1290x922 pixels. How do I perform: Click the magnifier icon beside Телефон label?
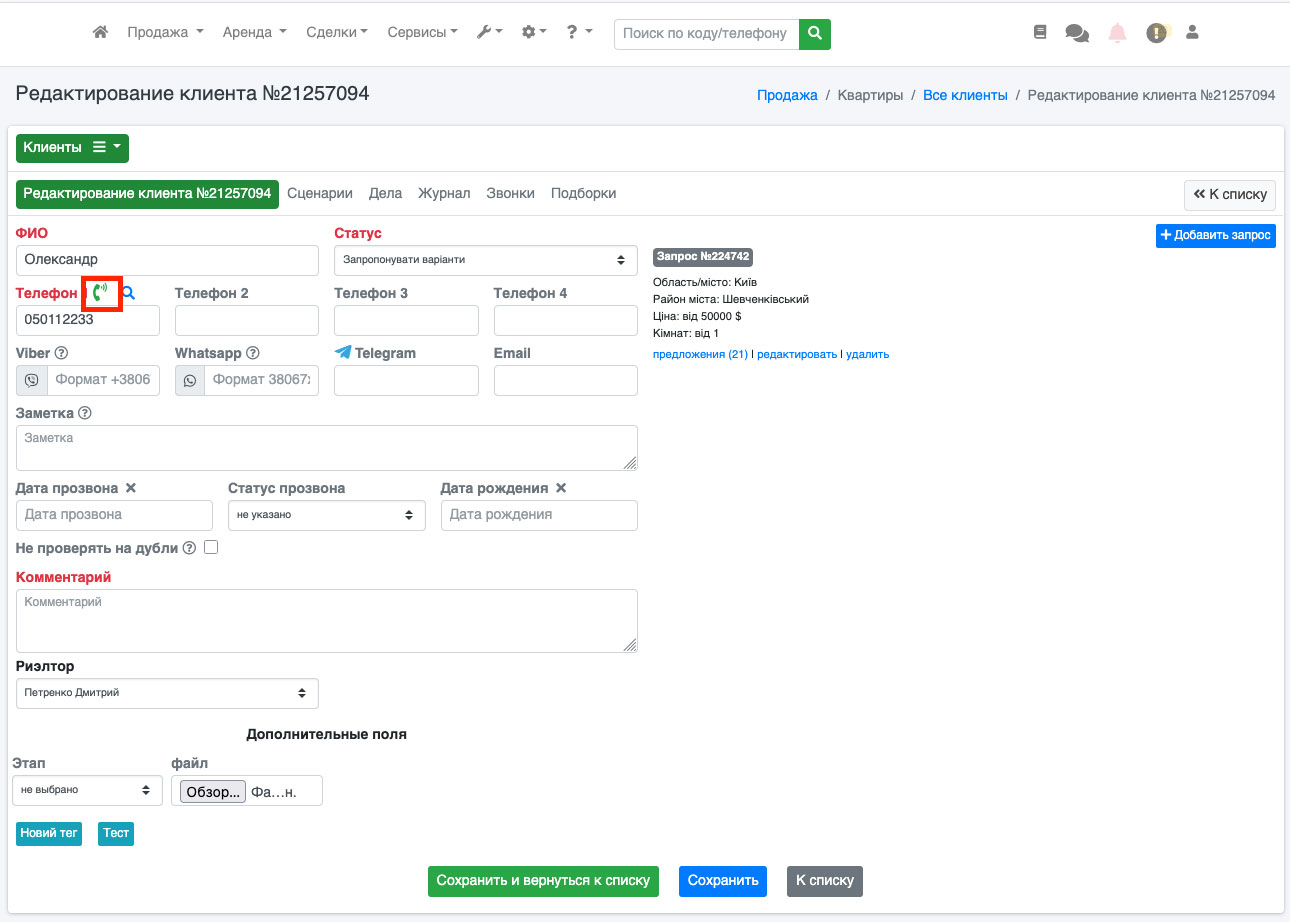[128, 293]
